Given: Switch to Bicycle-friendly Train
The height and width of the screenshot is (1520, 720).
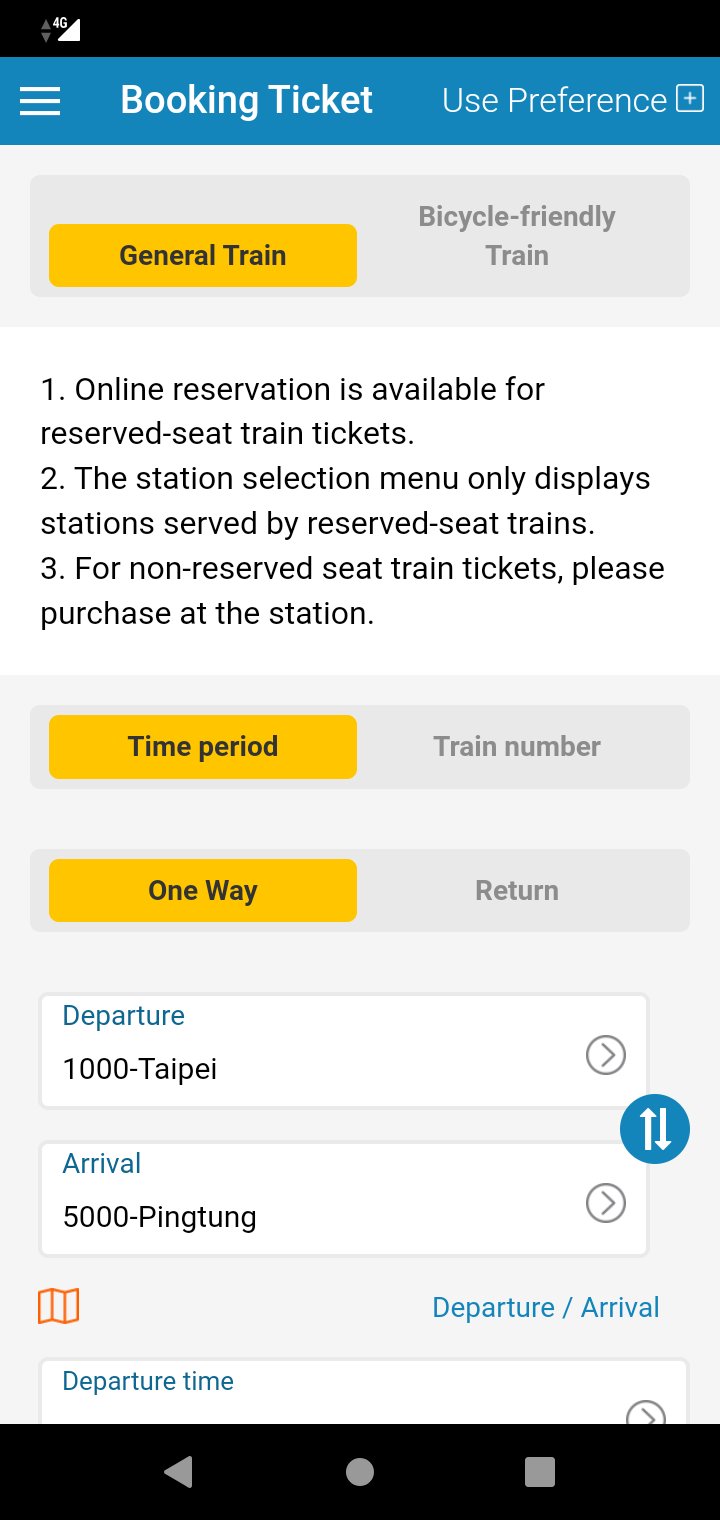Looking at the screenshot, I should click(x=516, y=236).
